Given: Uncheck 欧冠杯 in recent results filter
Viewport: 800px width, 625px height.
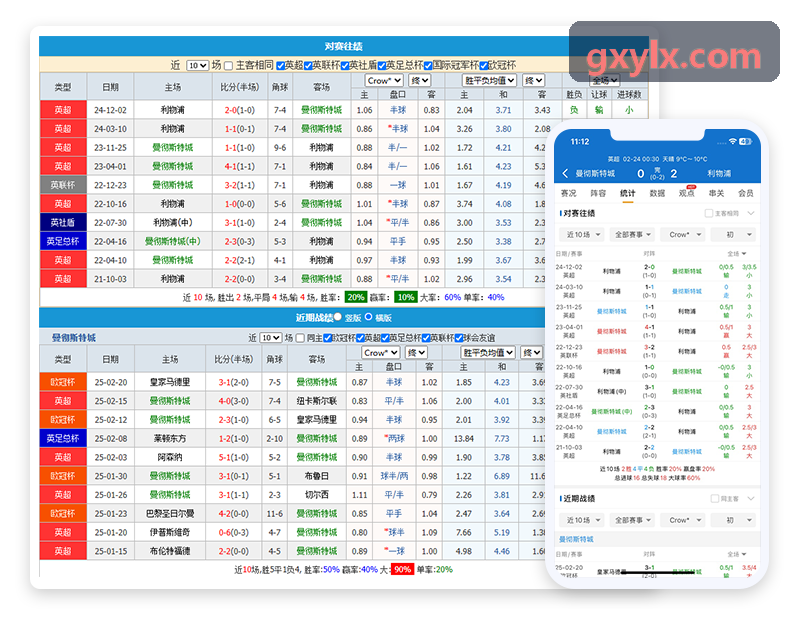Looking at the screenshot, I should pyautogui.click(x=328, y=338).
